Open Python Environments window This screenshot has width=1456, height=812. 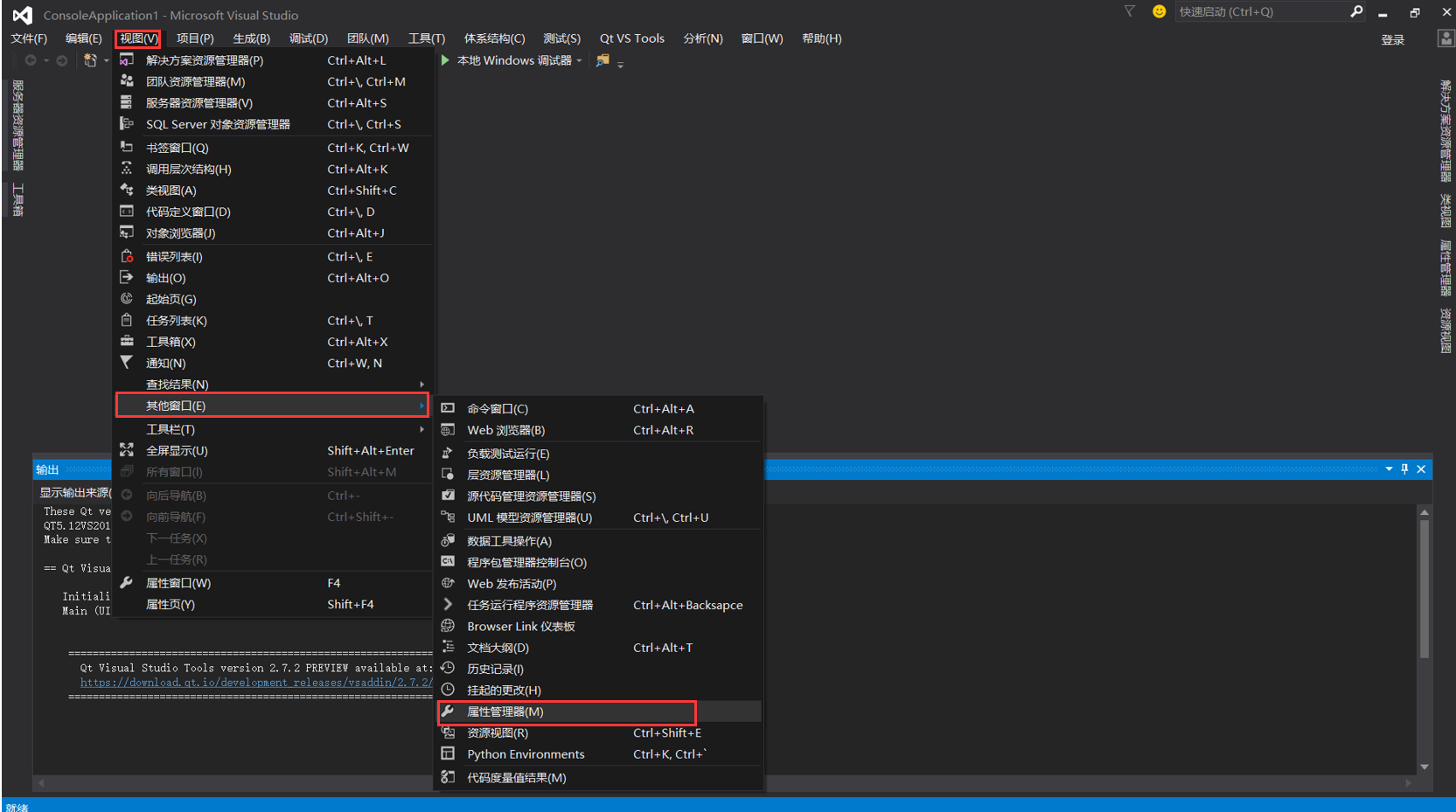[598, 754]
